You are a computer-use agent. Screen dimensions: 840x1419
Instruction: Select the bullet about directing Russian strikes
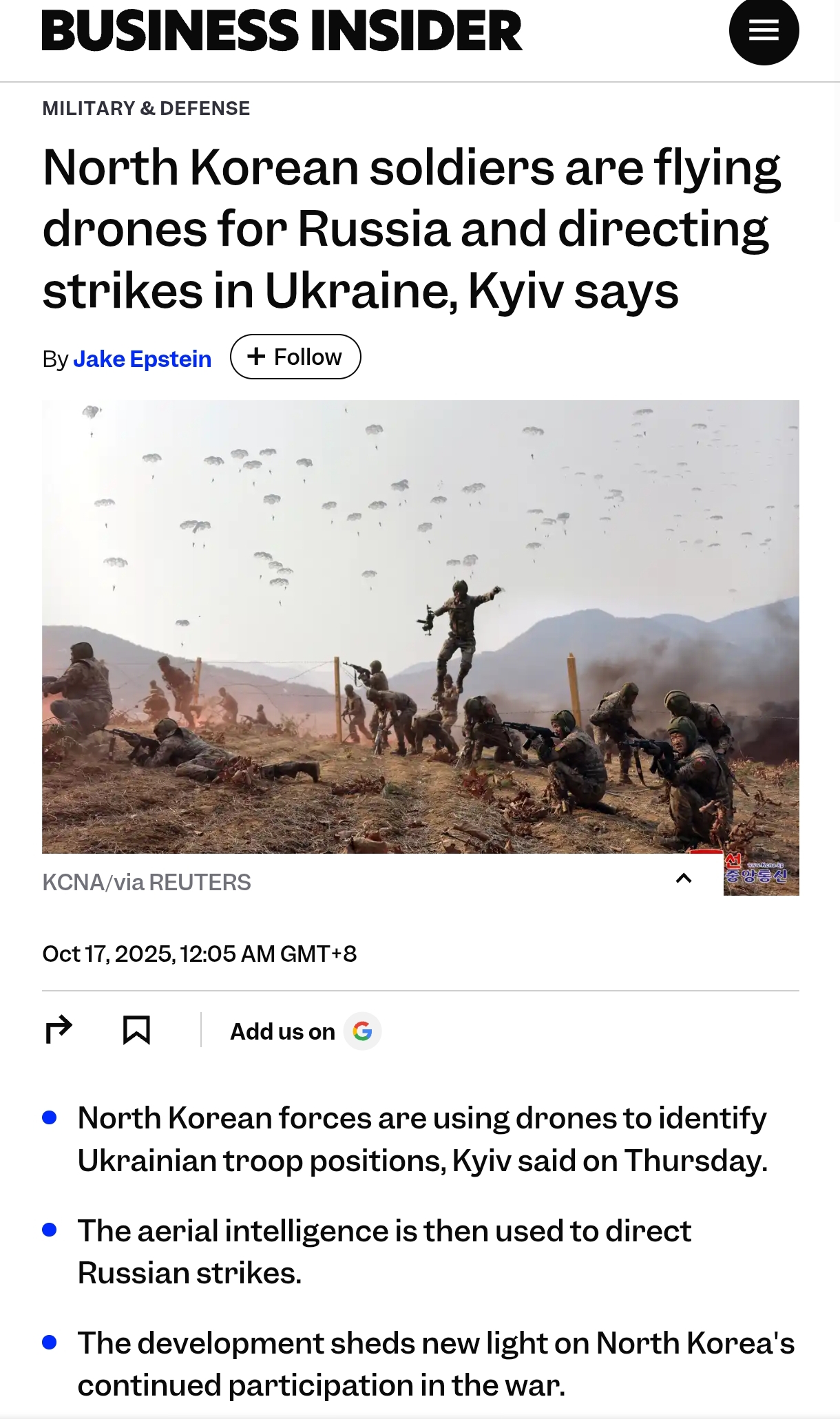pos(384,1252)
